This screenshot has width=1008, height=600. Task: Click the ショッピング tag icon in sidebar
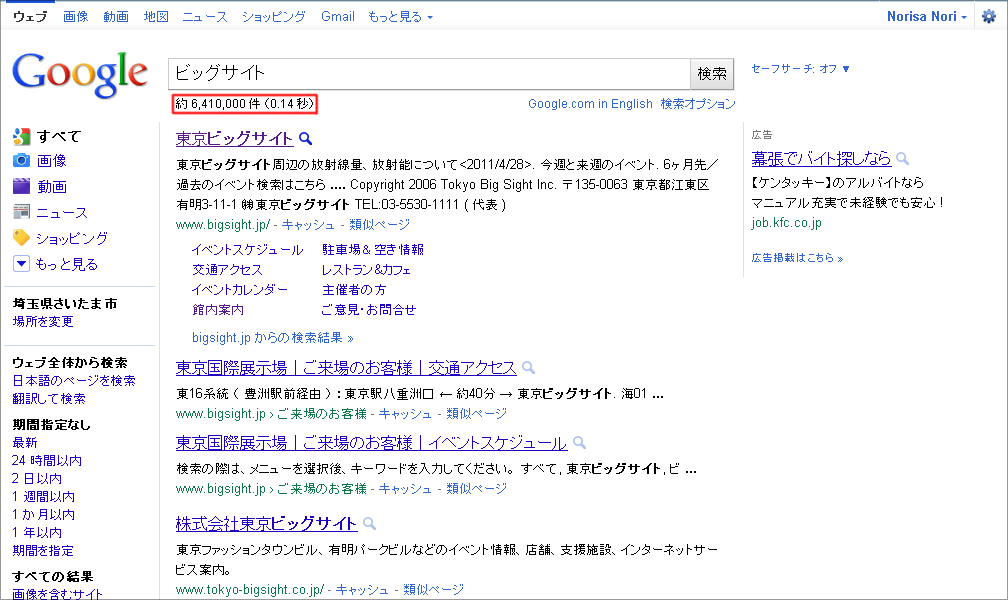click(x=21, y=238)
